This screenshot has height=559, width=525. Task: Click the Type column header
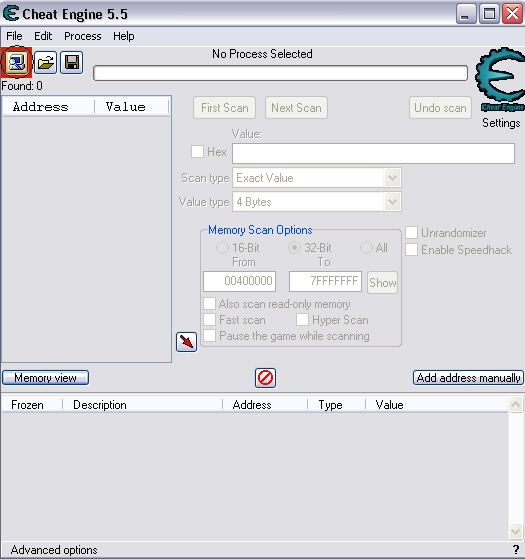(x=337, y=405)
